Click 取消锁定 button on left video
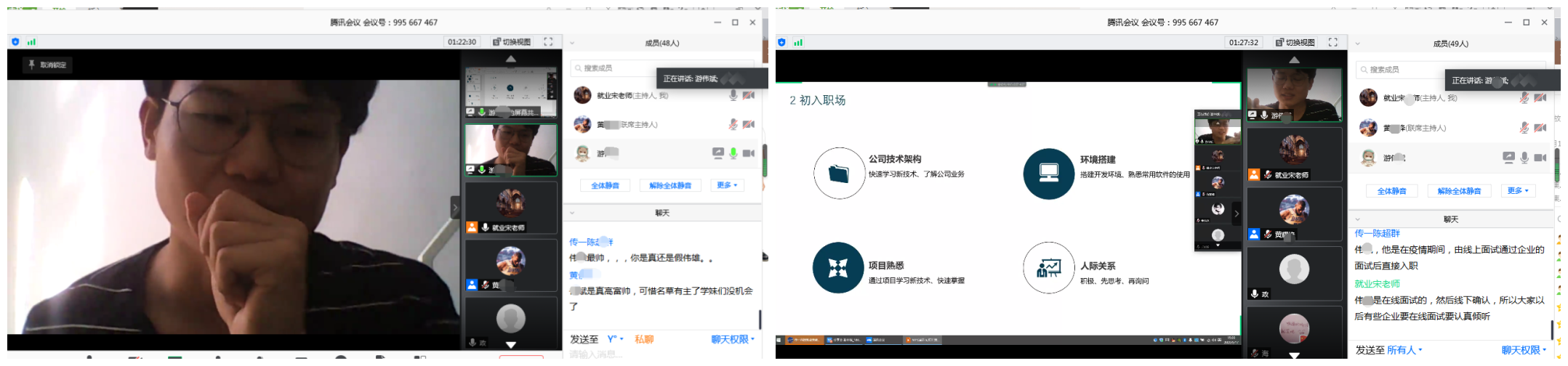 pos(47,65)
